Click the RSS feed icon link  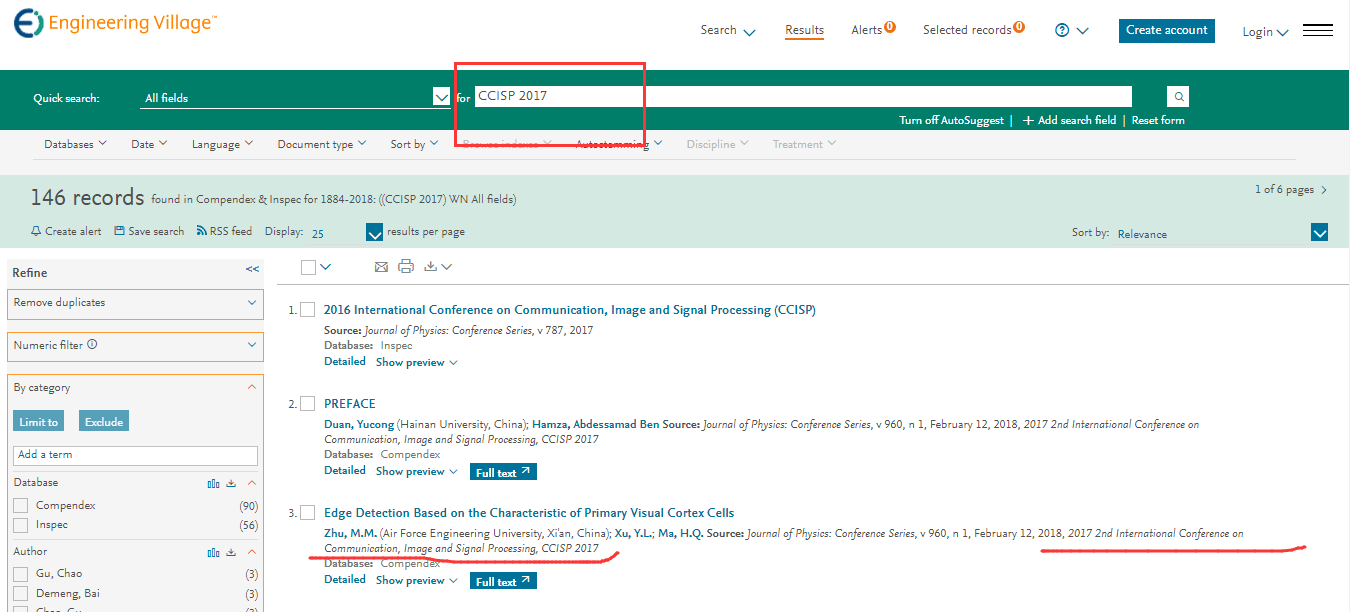tap(224, 231)
